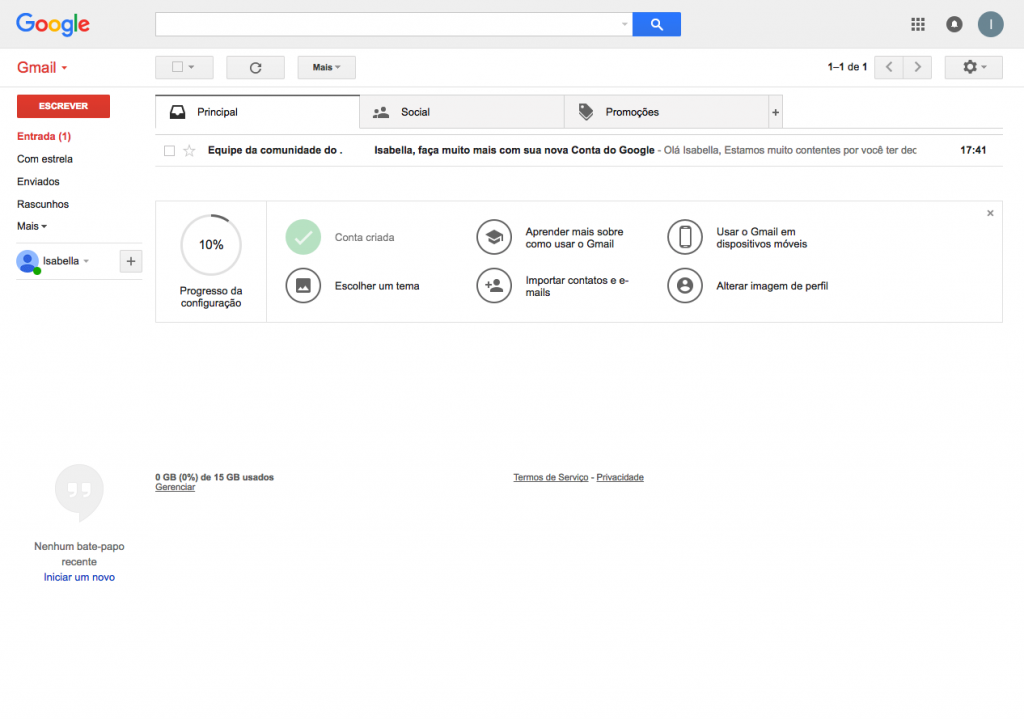1024x719 pixels.
Task: Refresh the inbox
Action: coord(255,67)
